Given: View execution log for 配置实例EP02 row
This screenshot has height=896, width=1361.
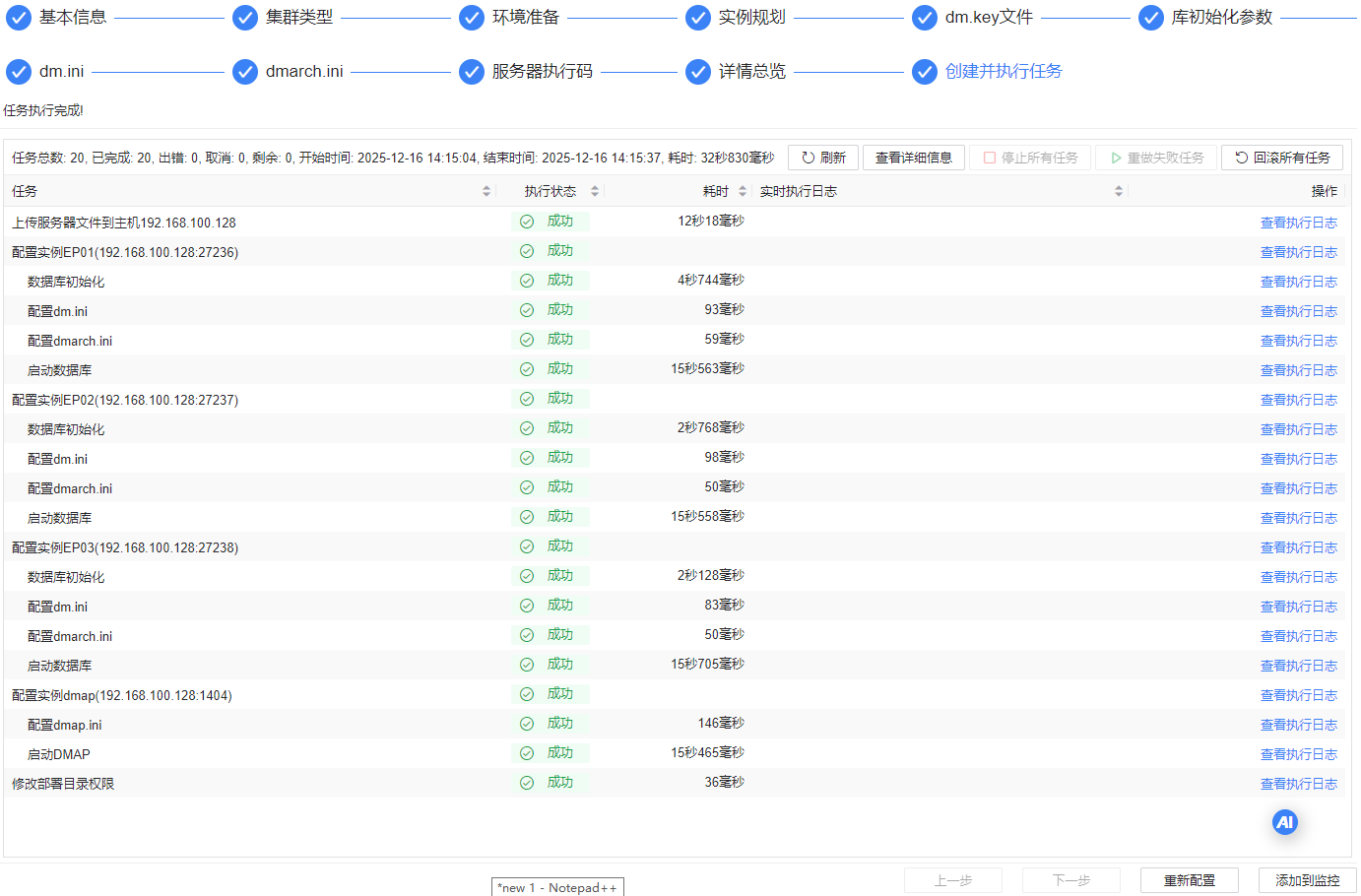Looking at the screenshot, I should click(1299, 400).
